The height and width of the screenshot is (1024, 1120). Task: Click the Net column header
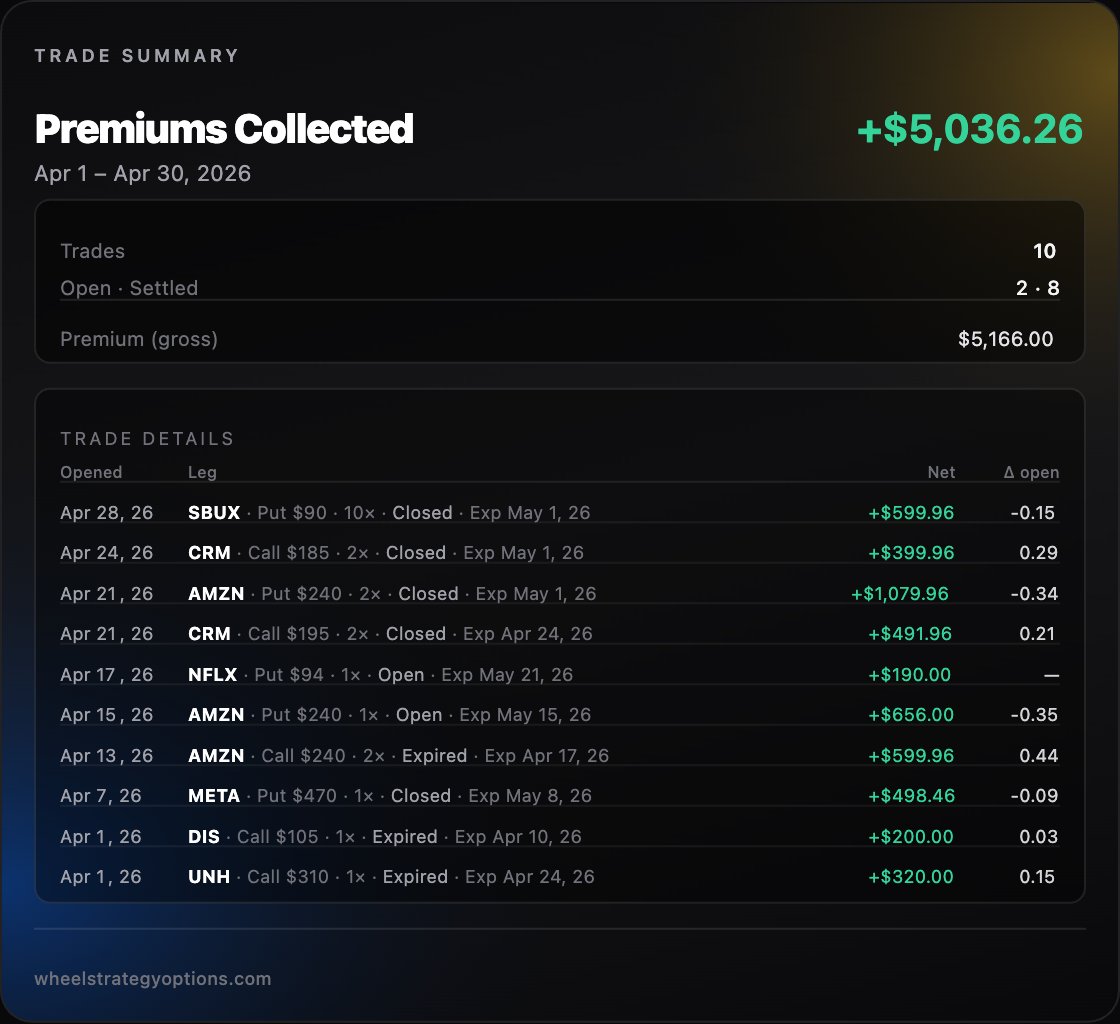click(941, 472)
